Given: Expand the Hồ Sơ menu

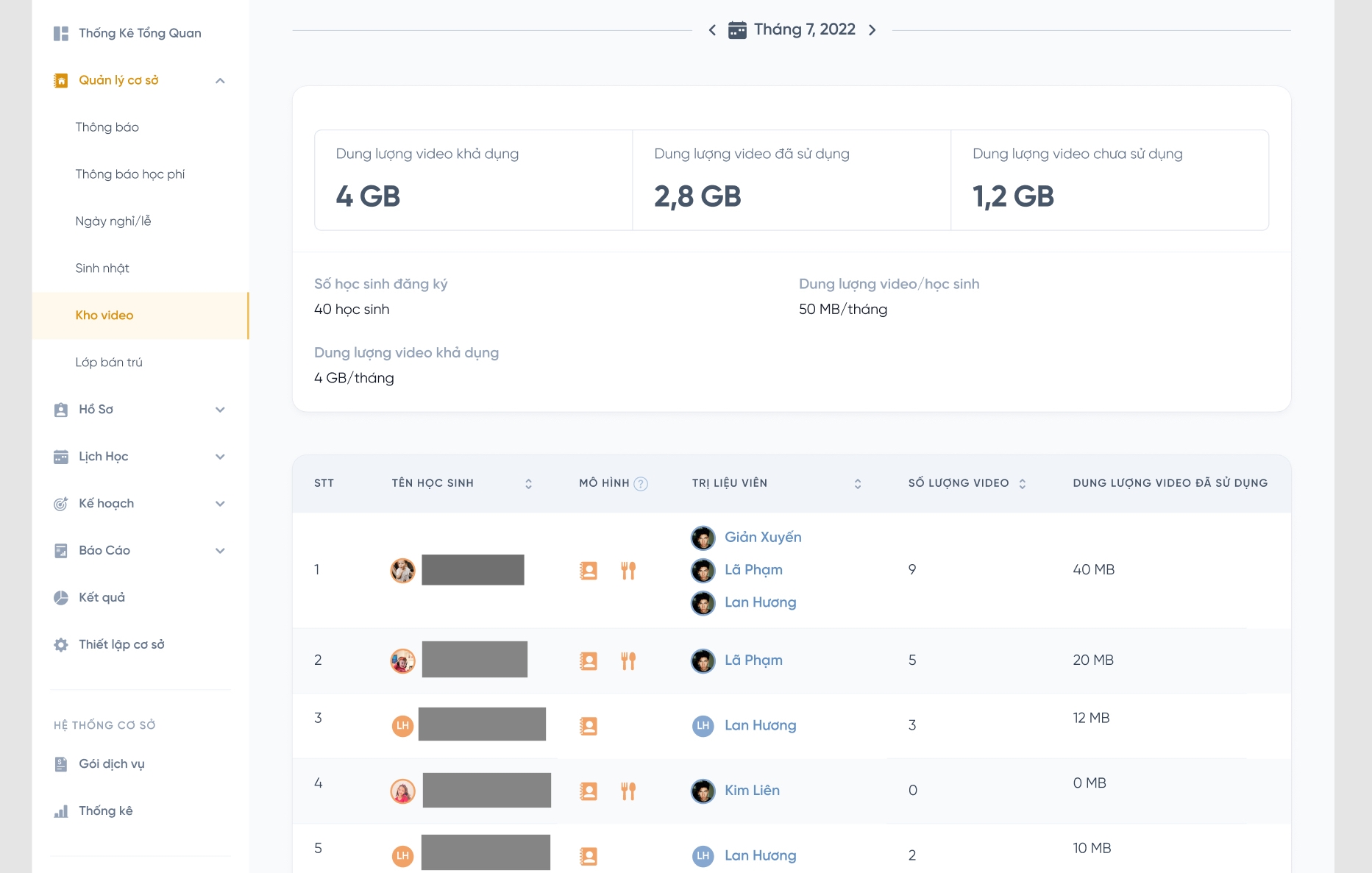Looking at the screenshot, I should [220, 410].
